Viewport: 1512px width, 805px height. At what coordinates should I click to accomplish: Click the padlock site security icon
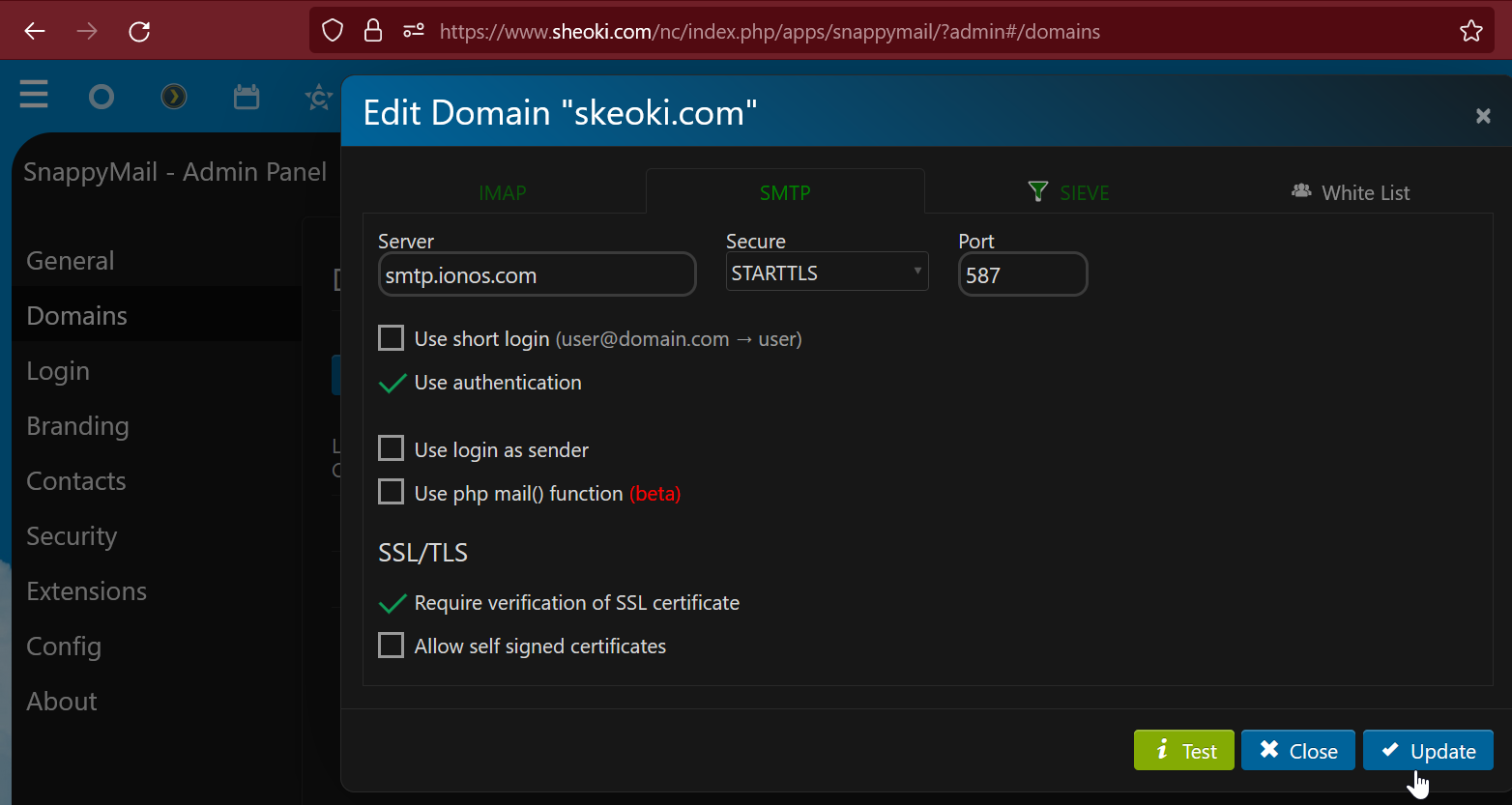(x=373, y=31)
